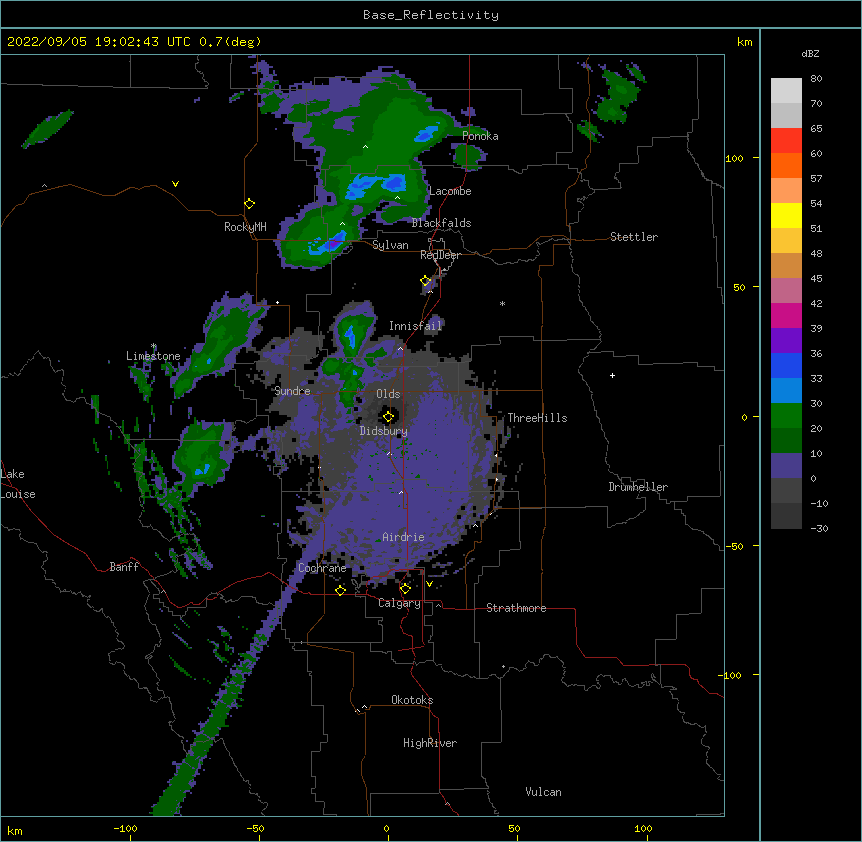This screenshot has width=862, height=842.
Task: Select the red 60–65 dBZ legend swatch
Action: 786,140
